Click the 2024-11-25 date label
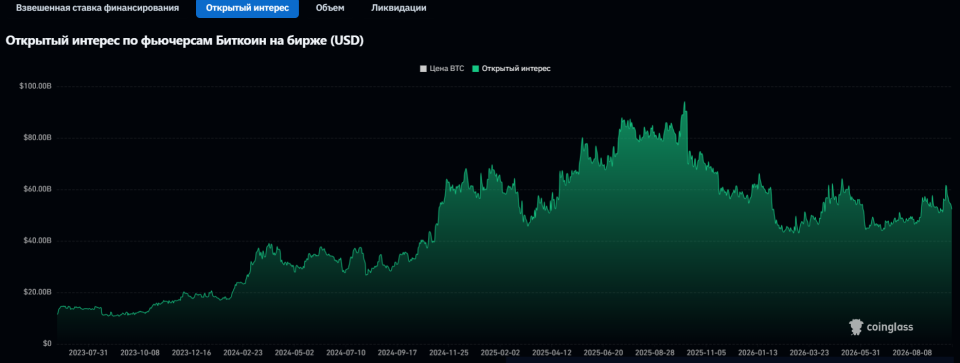 (448, 353)
